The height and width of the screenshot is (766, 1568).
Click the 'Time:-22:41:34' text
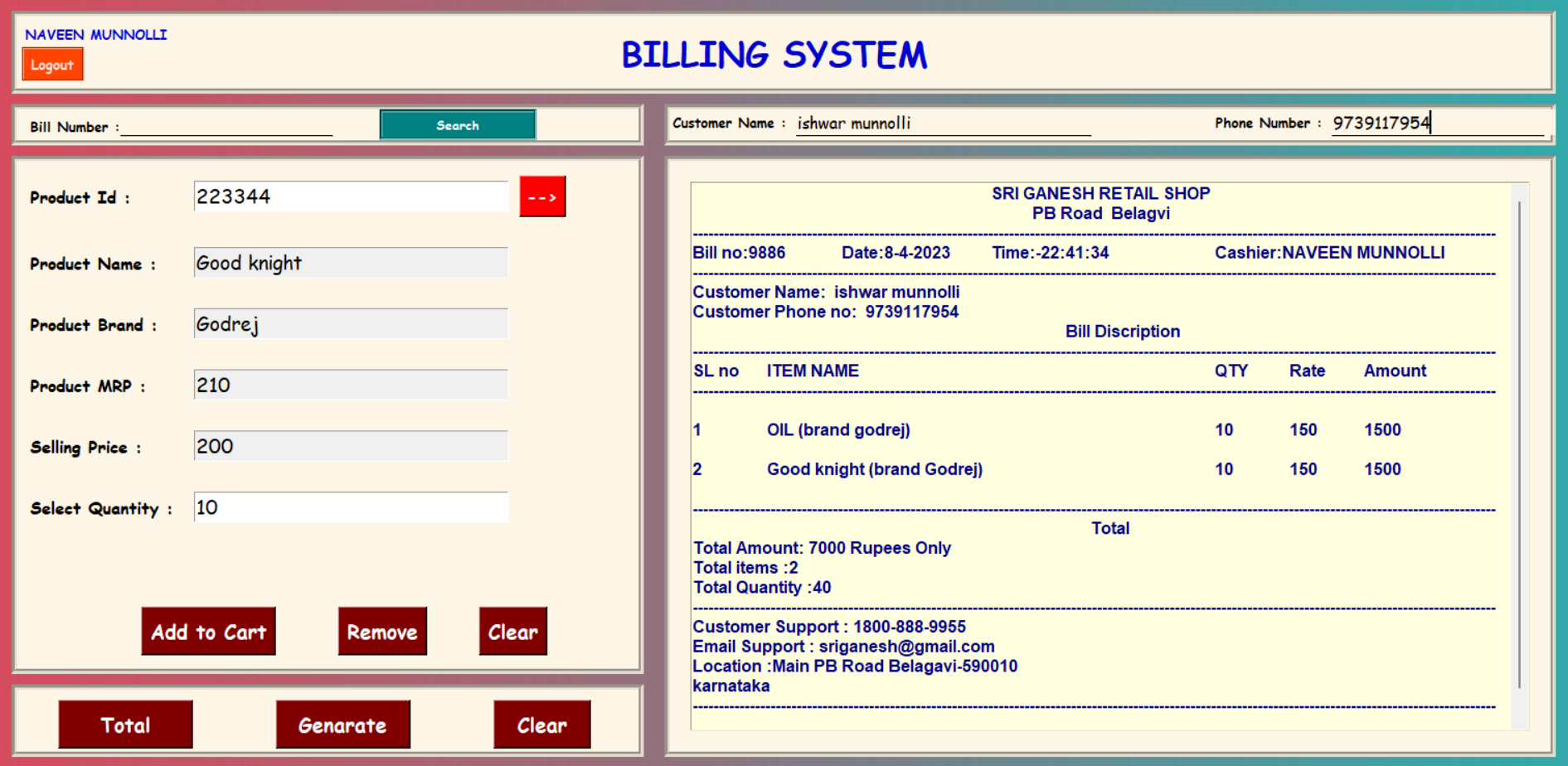point(1050,253)
